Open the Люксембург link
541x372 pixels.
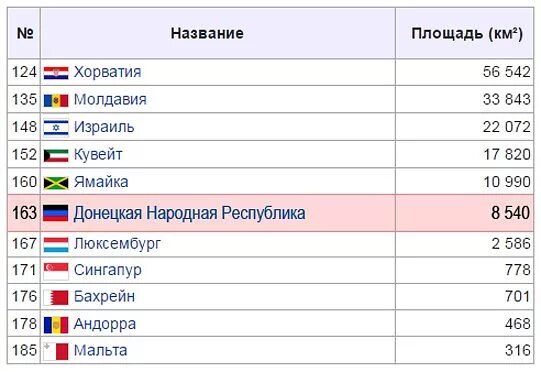117,244
